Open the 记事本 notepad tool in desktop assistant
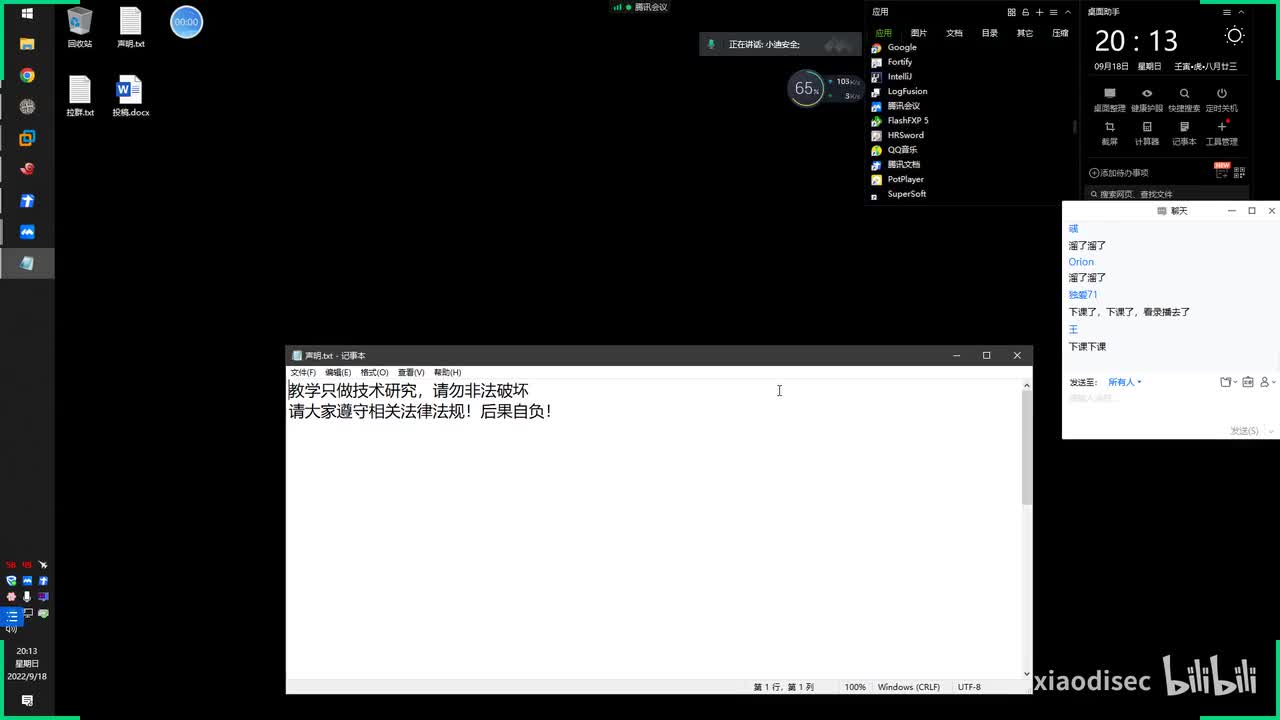The height and width of the screenshot is (720, 1280). coord(1184,133)
